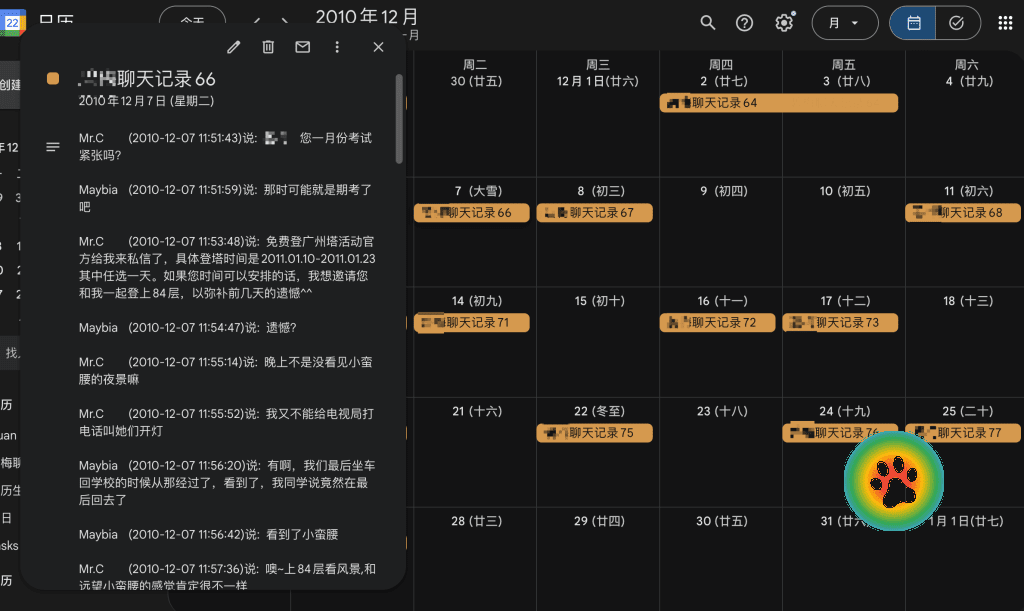The width and height of the screenshot is (1024, 611).
Task: Click the event popup's vertical scrollbar
Action: point(400,118)
